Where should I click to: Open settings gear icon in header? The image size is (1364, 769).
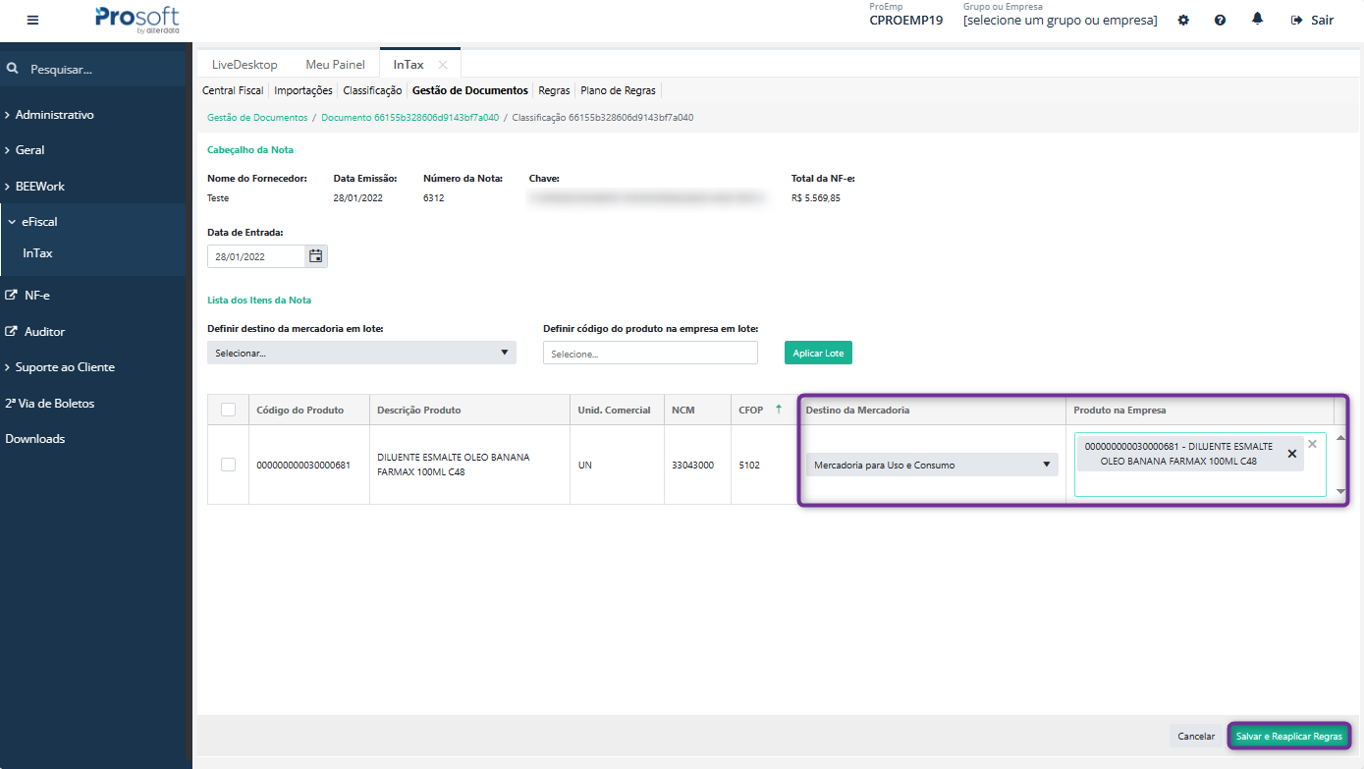[1183, 20]
